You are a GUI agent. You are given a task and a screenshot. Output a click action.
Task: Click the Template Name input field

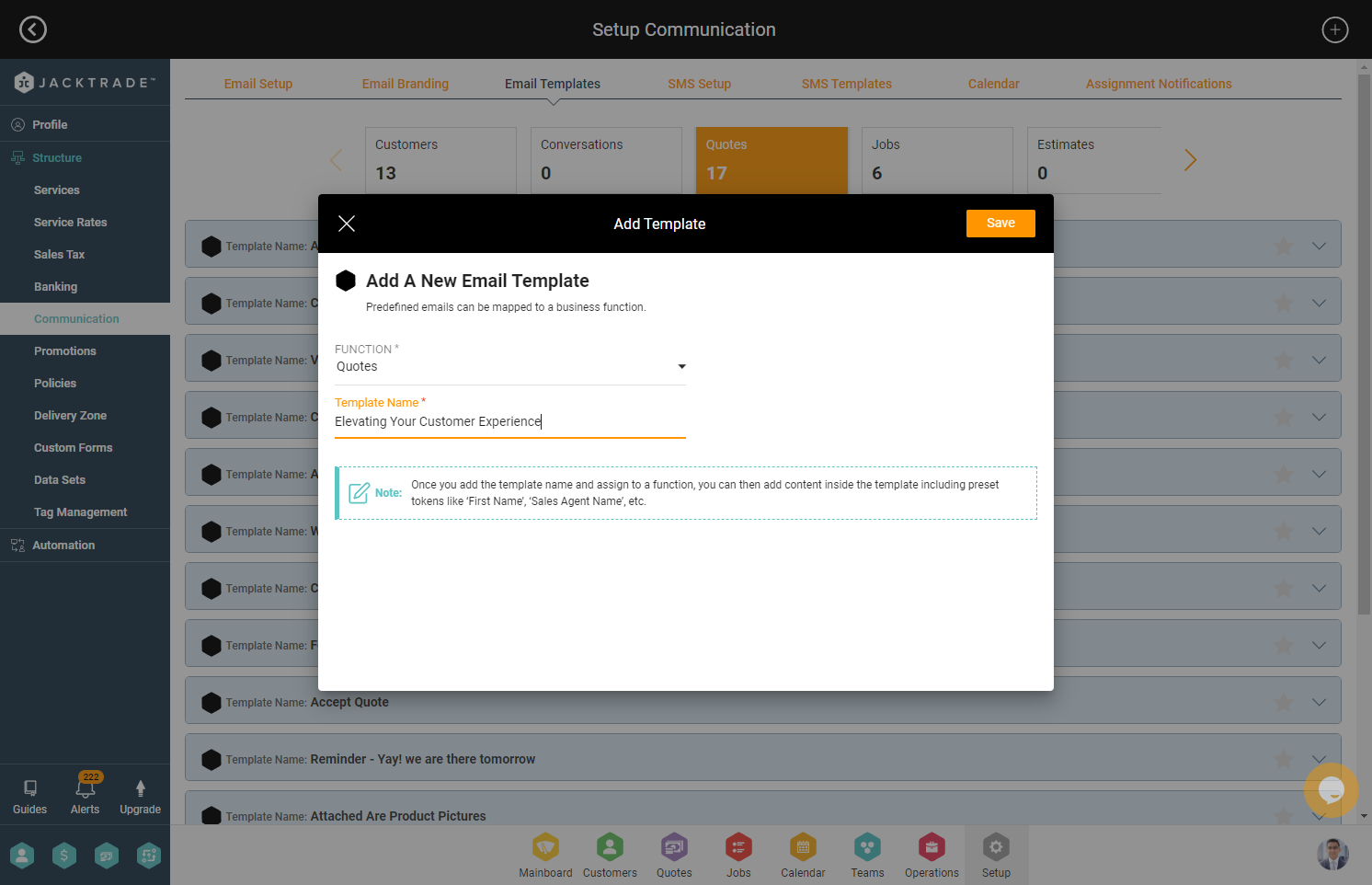tap(510, 421)
